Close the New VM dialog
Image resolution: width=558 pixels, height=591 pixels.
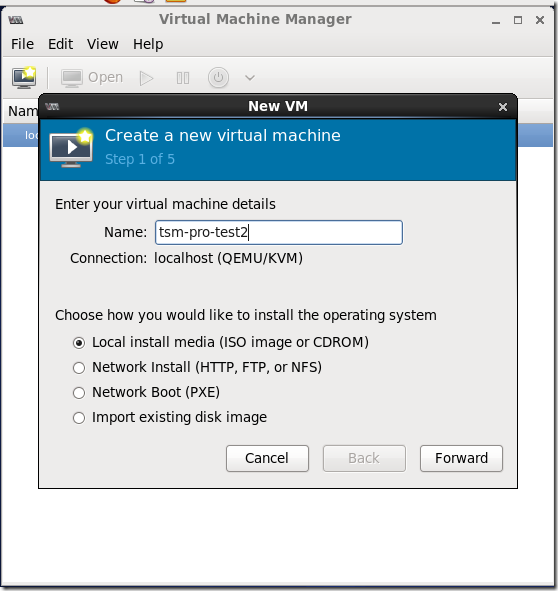coord(503,107)
